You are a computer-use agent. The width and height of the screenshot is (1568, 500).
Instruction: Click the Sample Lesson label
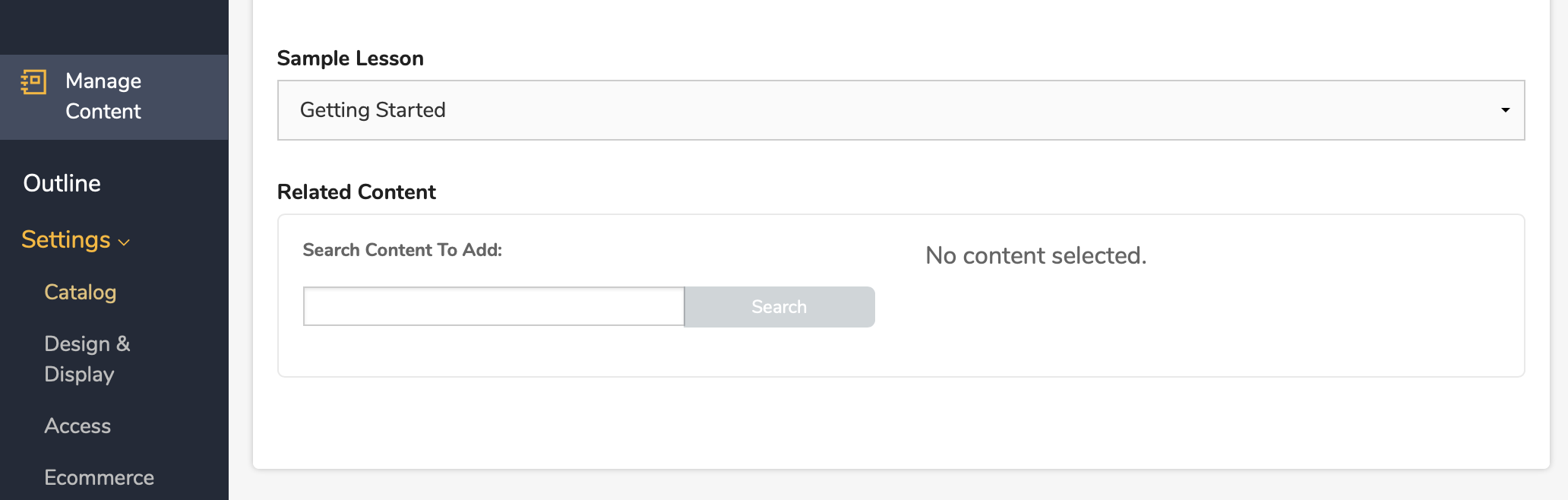click(x=350, y=59)
